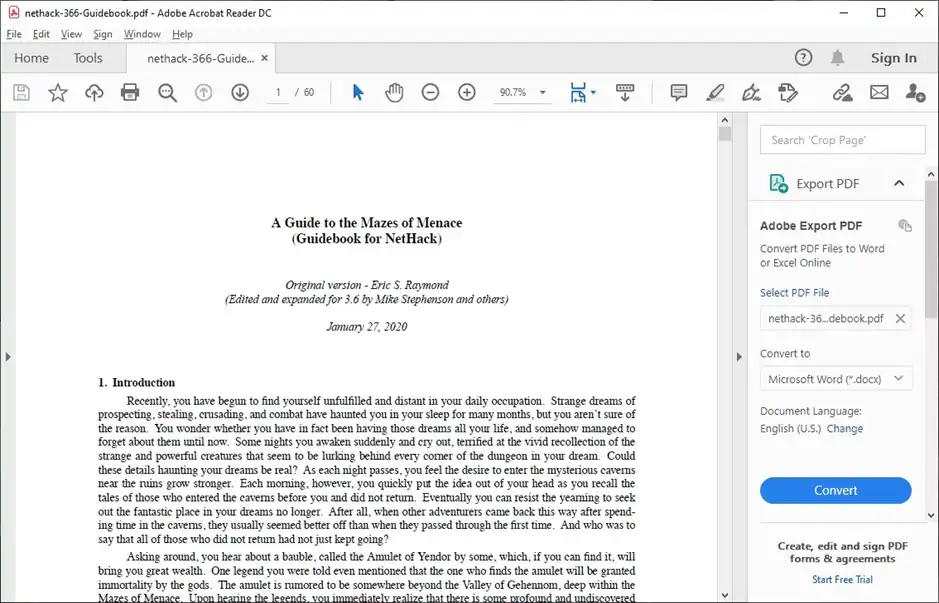Click the stamp tool icon
Viewport: 939px width, 603px height.
coord(788,92)
